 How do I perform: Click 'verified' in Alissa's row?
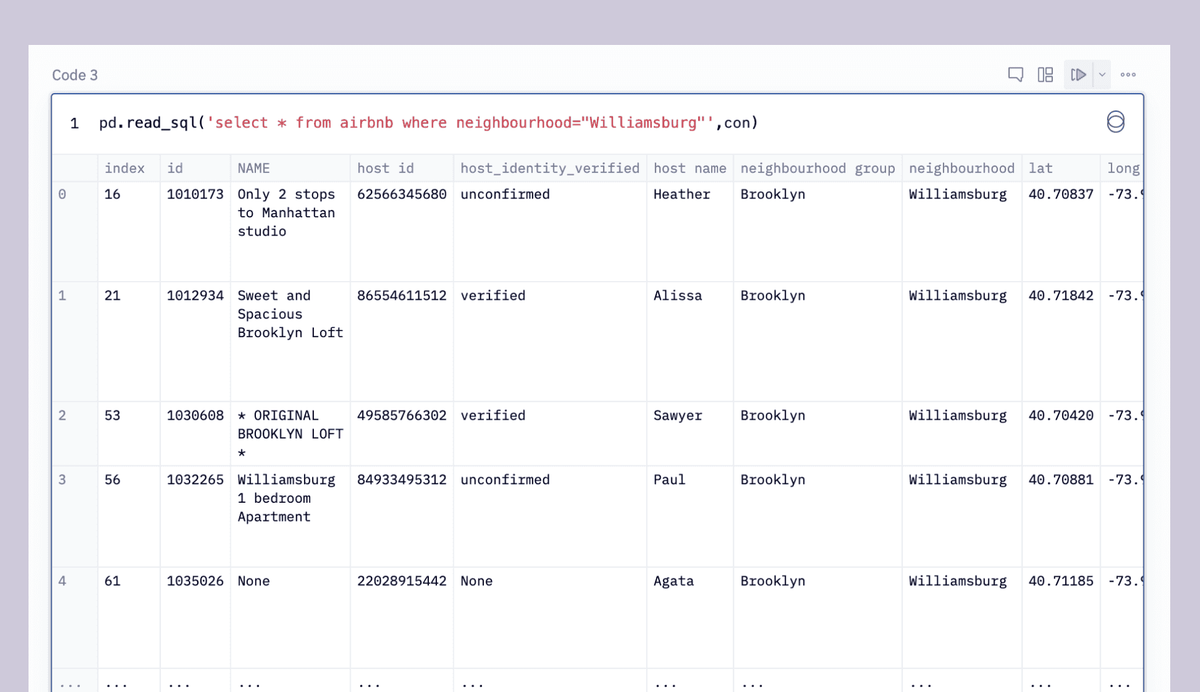[x=493, y=295]
